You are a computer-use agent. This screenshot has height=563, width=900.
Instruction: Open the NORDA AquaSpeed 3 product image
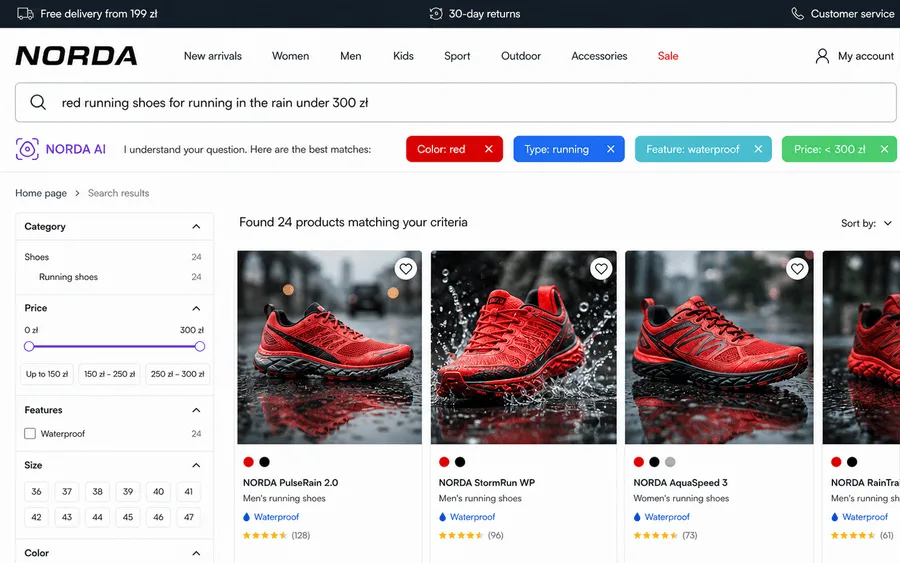coord(719,347)
